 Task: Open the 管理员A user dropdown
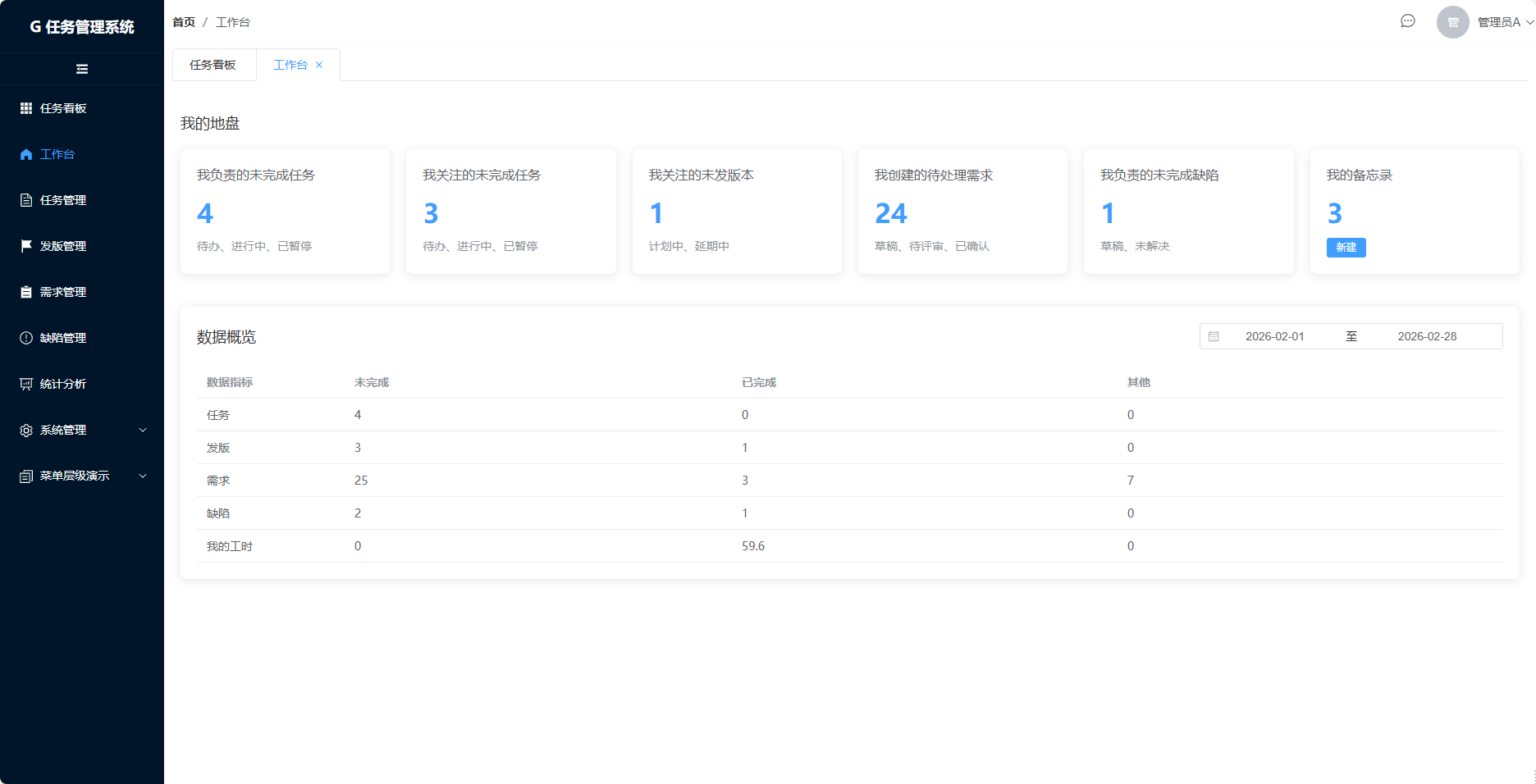tap(1505, 22)
